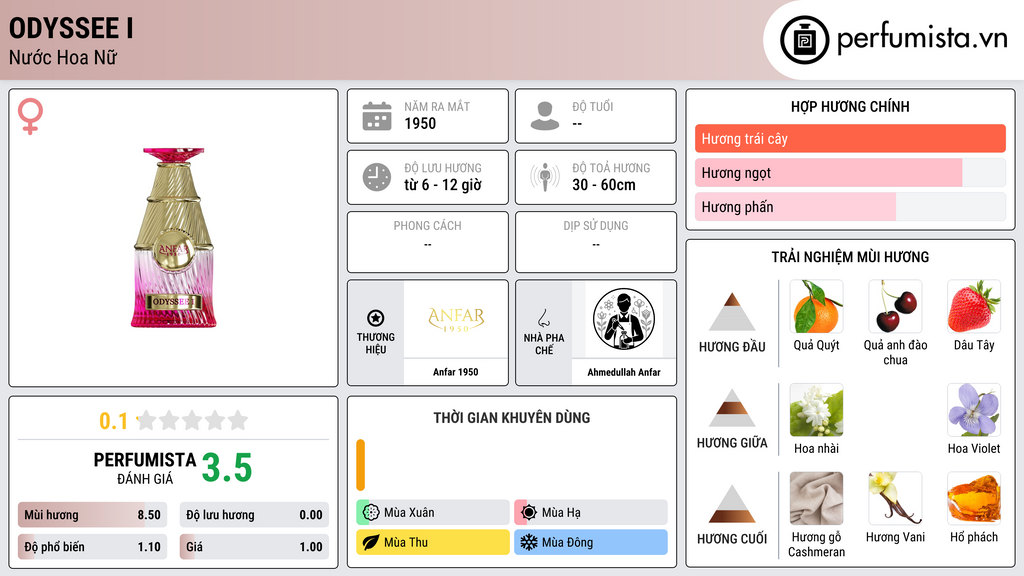Image resolution: width=1024 pixels, height=576 pixels.
Task: Click the Perfumista đánh giá label
Action: coord(145,468)
